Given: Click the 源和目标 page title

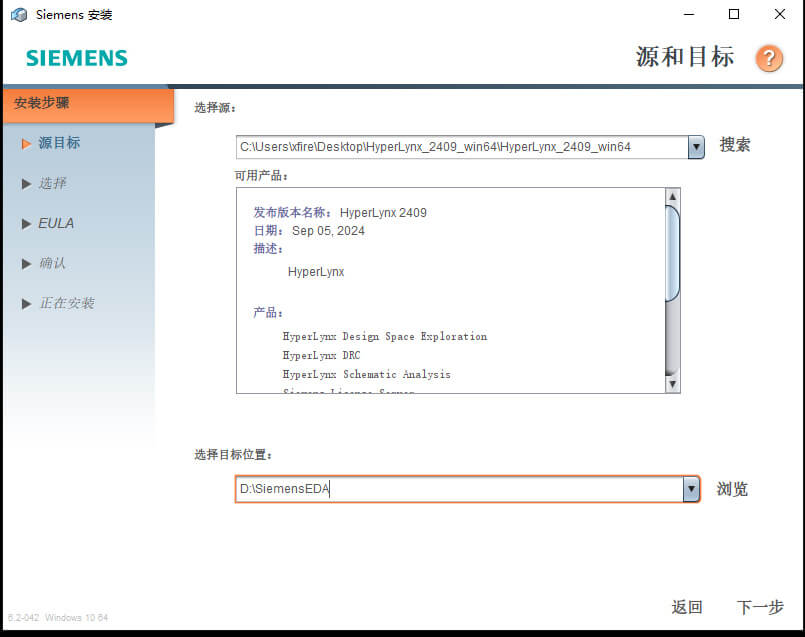Looking at the screenshot, I should click(x=685, y=56).
